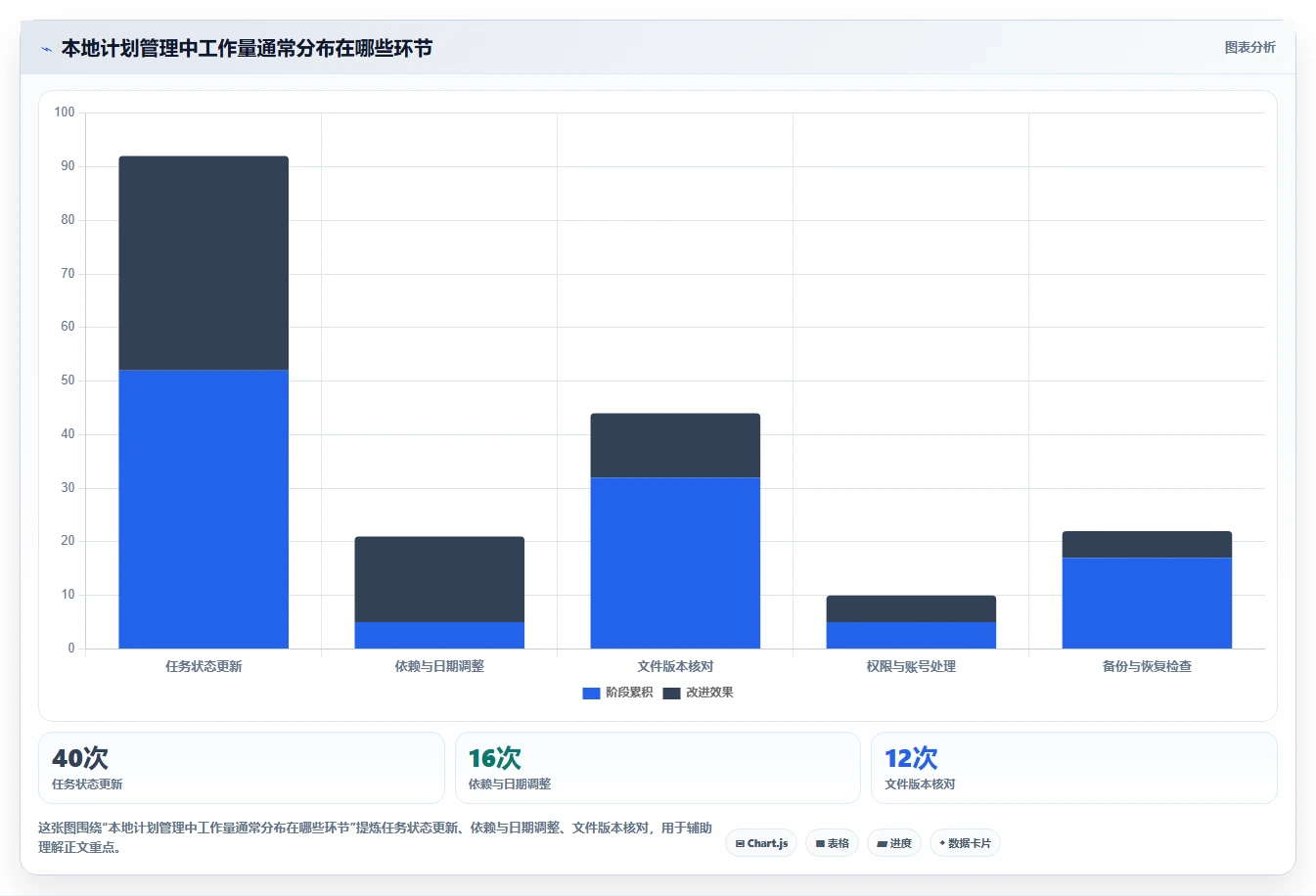The height and width of the screenshot is (896, 1316).
Task: Click the blue segment of 权限与账号处理 bar
Action: tap(911, 635)
